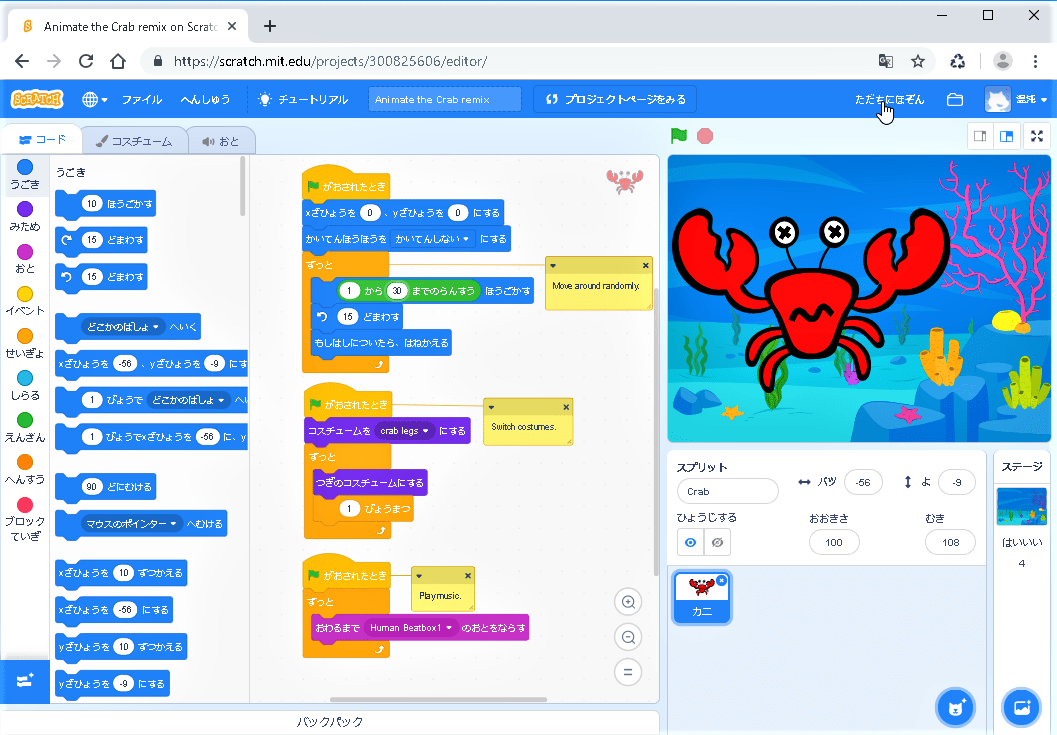Select the せいぎょ block category

point(25,343)
